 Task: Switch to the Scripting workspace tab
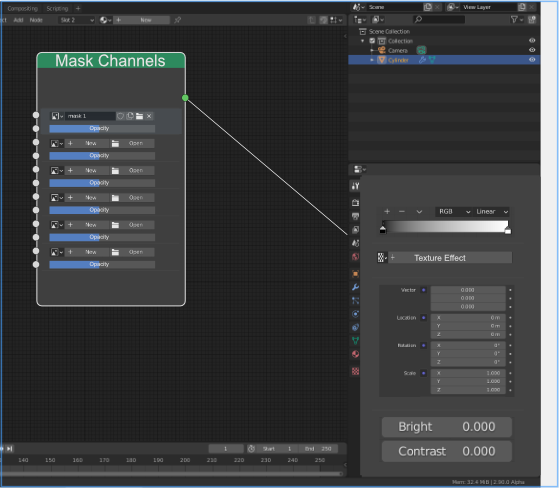57,8
